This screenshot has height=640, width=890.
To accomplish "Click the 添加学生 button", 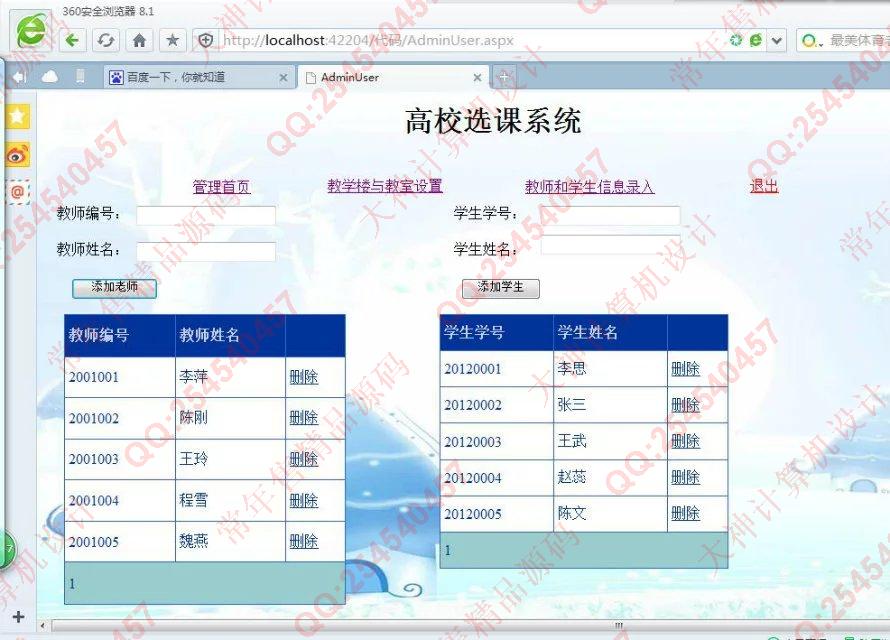I will 501,288.
